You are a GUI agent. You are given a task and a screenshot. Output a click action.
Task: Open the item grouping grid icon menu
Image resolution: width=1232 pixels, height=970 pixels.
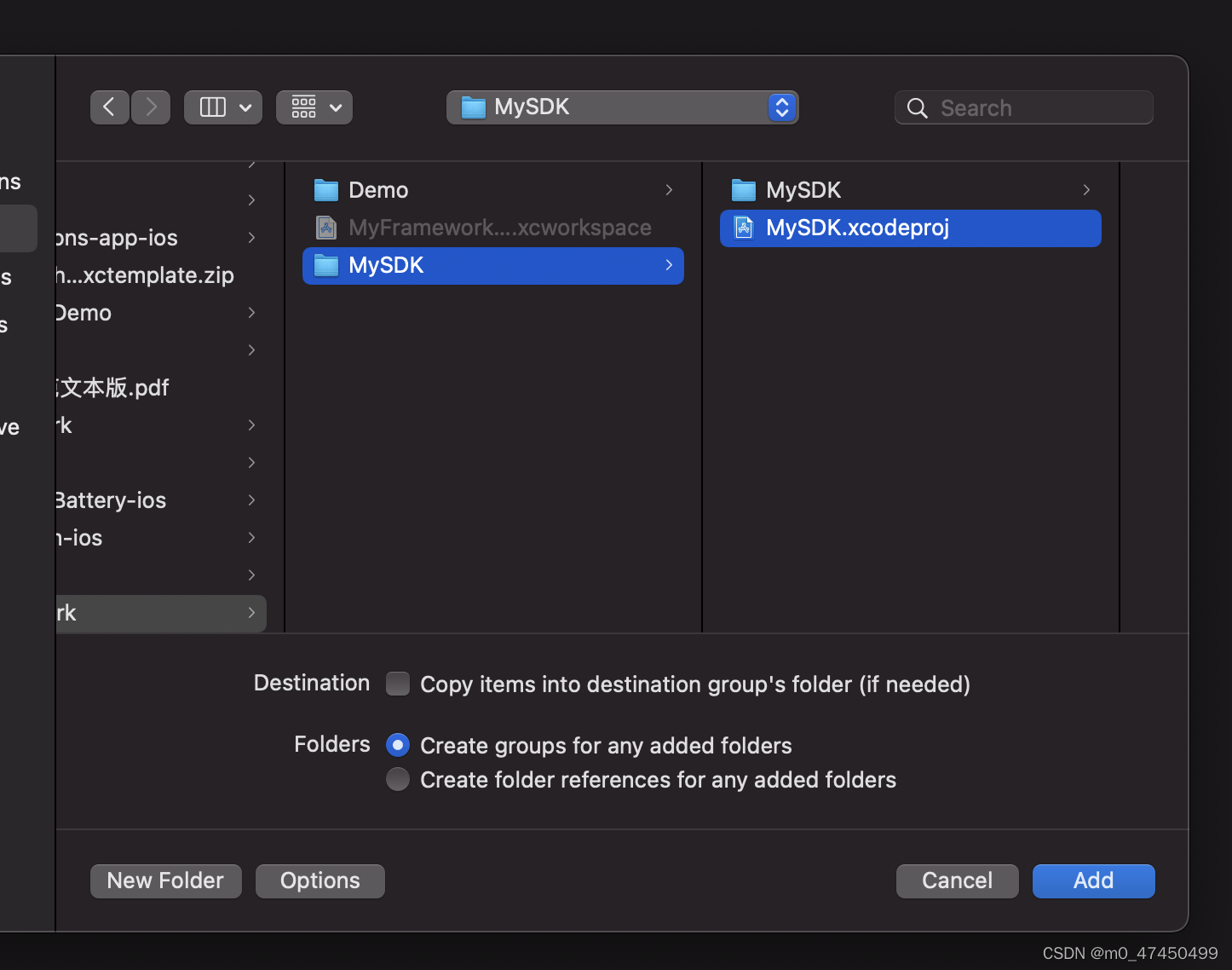pos(314,107)
